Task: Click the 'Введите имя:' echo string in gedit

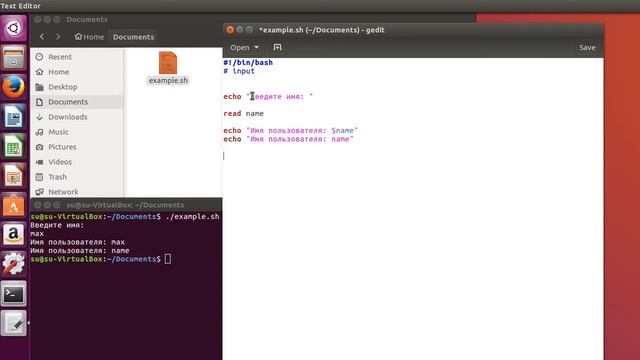Action: pos(280,97)
